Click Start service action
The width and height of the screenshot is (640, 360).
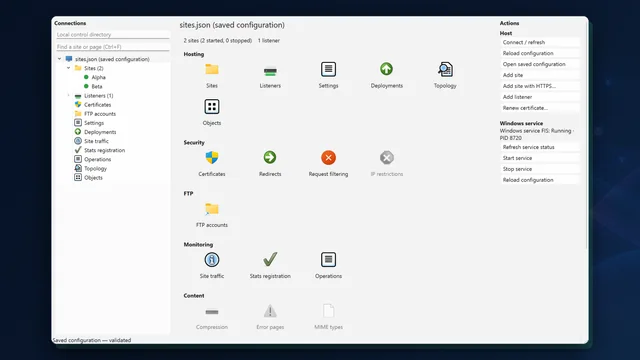coord(540,158)
